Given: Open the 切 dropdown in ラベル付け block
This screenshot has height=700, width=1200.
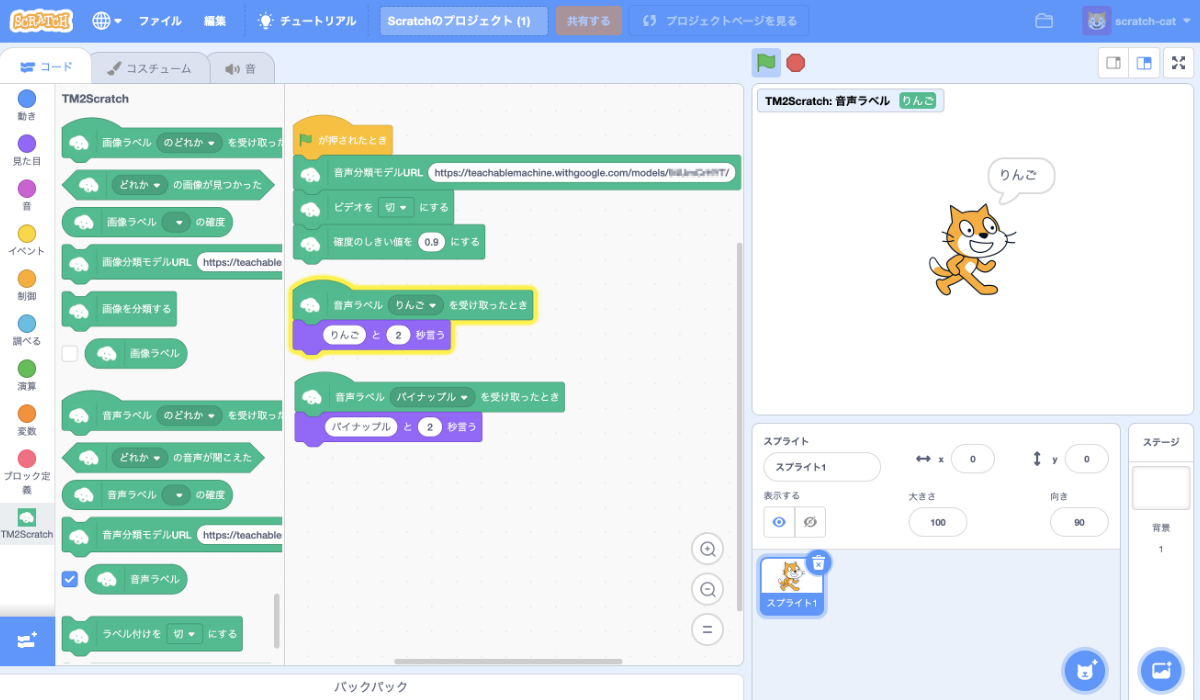Looking at the screenshot, I should point(184,634).
